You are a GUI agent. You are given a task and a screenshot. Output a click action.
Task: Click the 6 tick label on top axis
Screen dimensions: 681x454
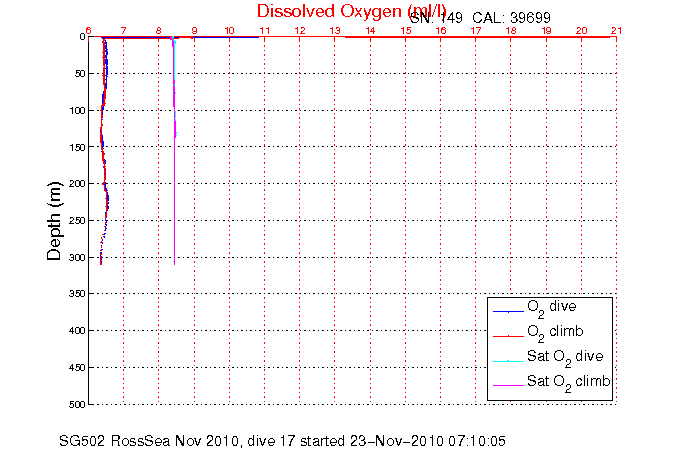tap(89, 30)
